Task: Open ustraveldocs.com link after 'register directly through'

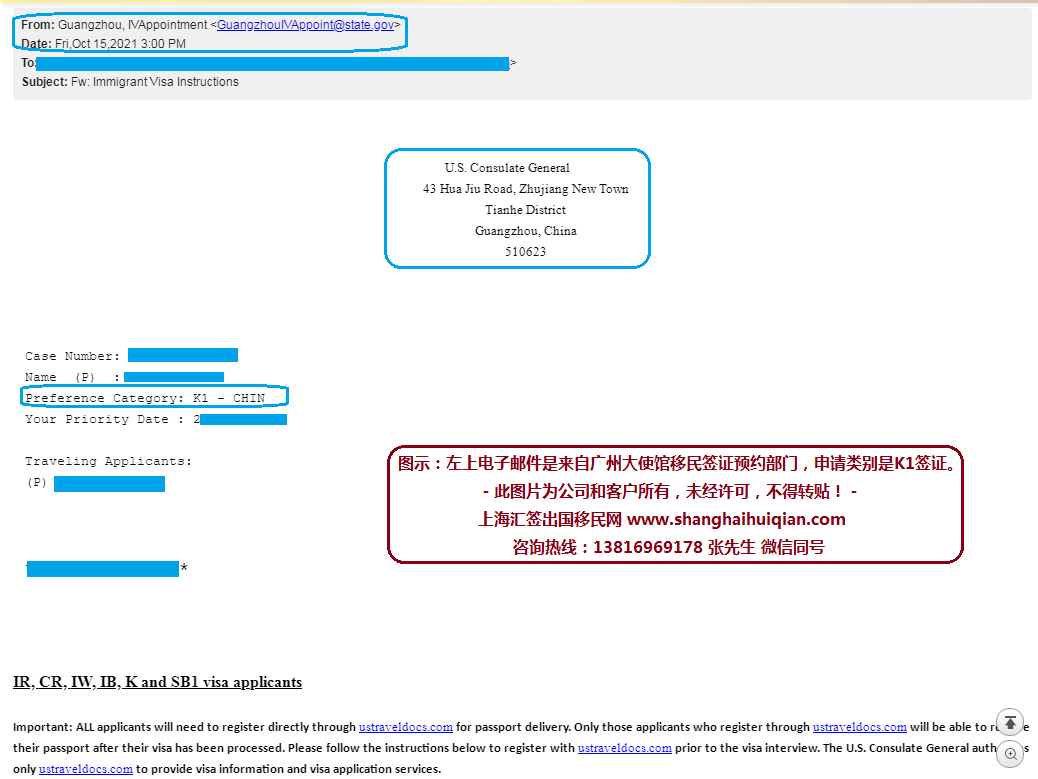Action: [406, 727]
